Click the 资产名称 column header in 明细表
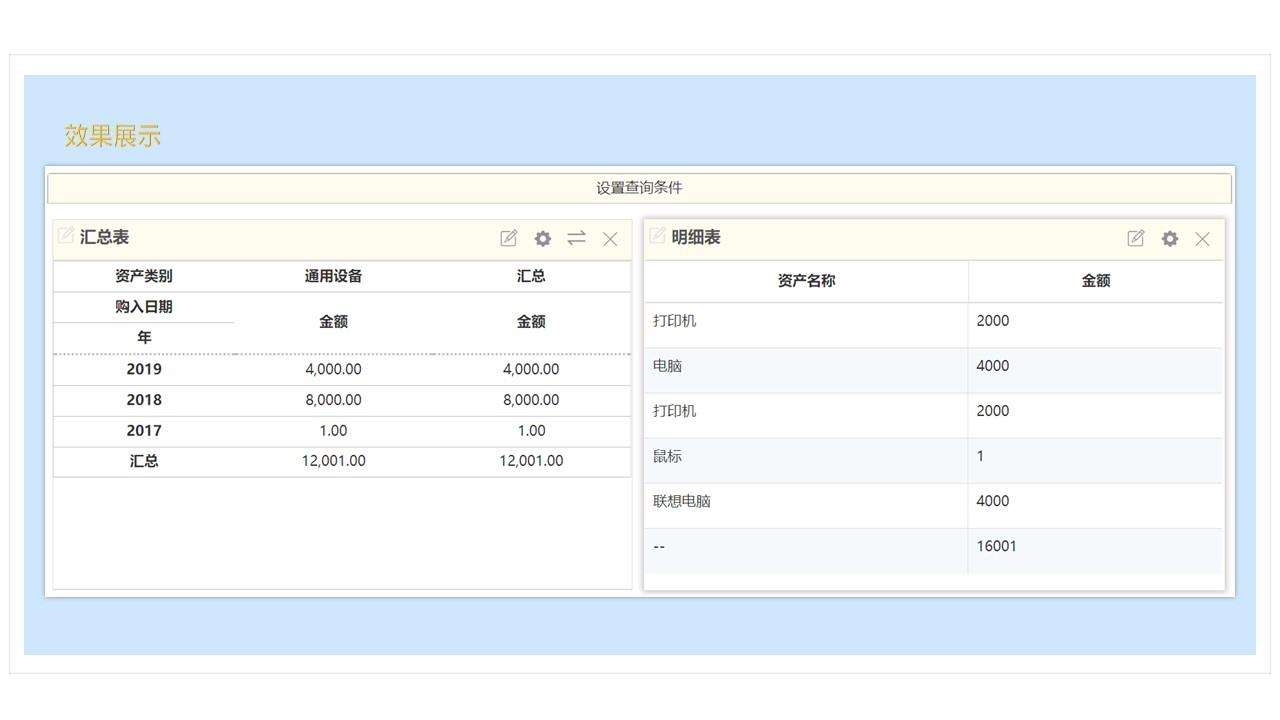The width and height of the screenshot is (1280, 720). point(806,281)
